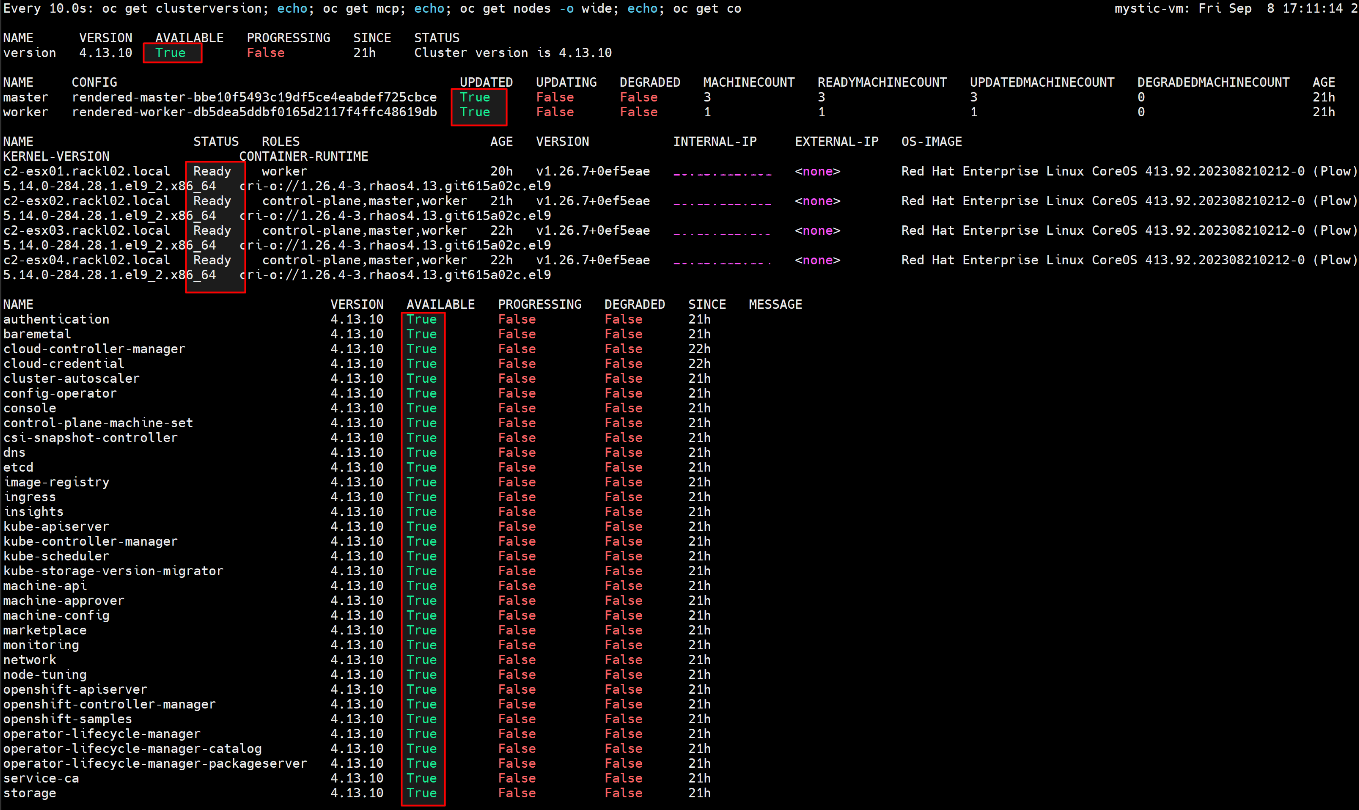Click the ingress operator DEGRADED False value
Image resolution: width=1359 pixels, height=810 pixels.
point(623,497)
